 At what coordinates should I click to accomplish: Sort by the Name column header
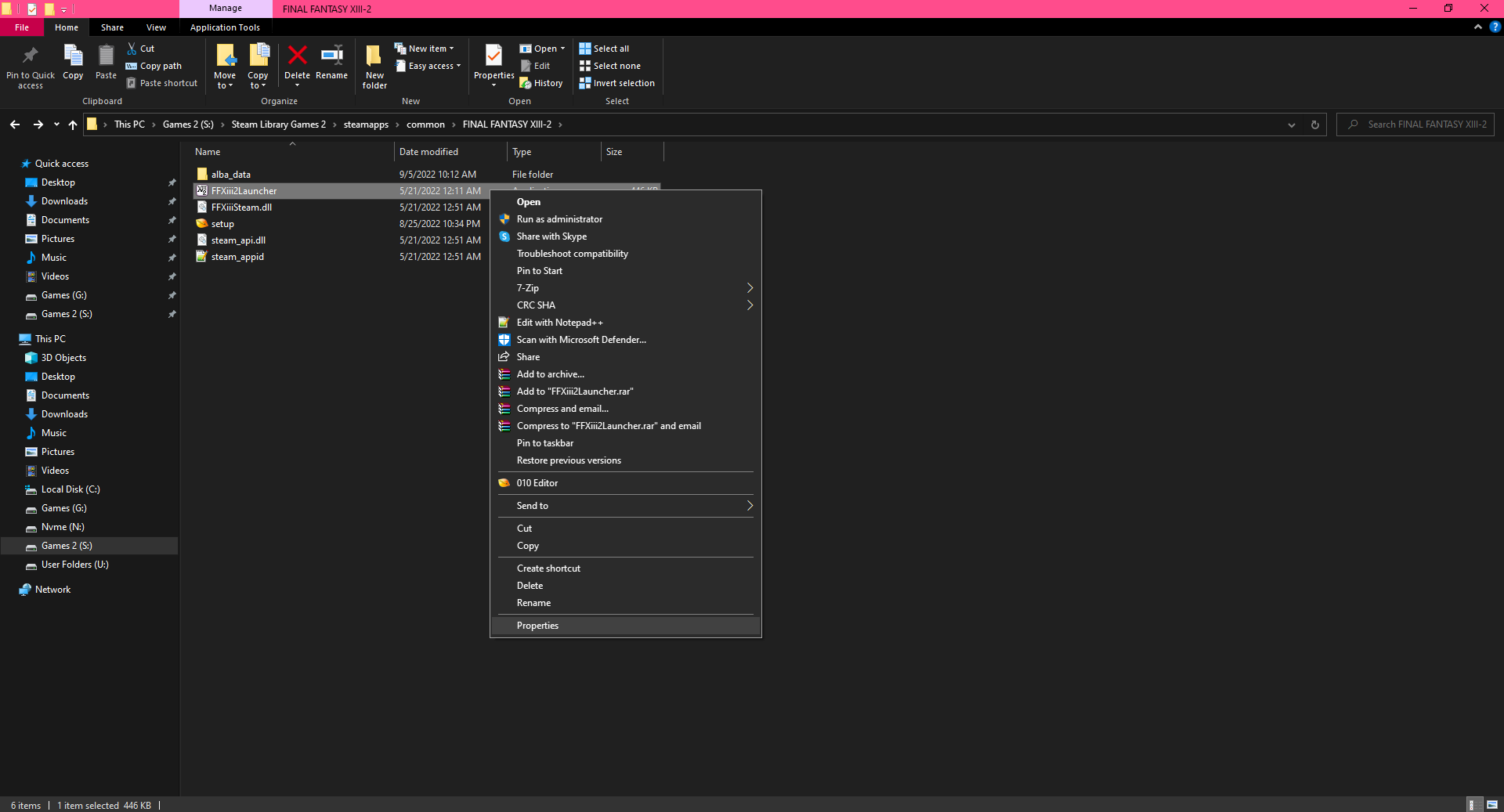point(291,152)
